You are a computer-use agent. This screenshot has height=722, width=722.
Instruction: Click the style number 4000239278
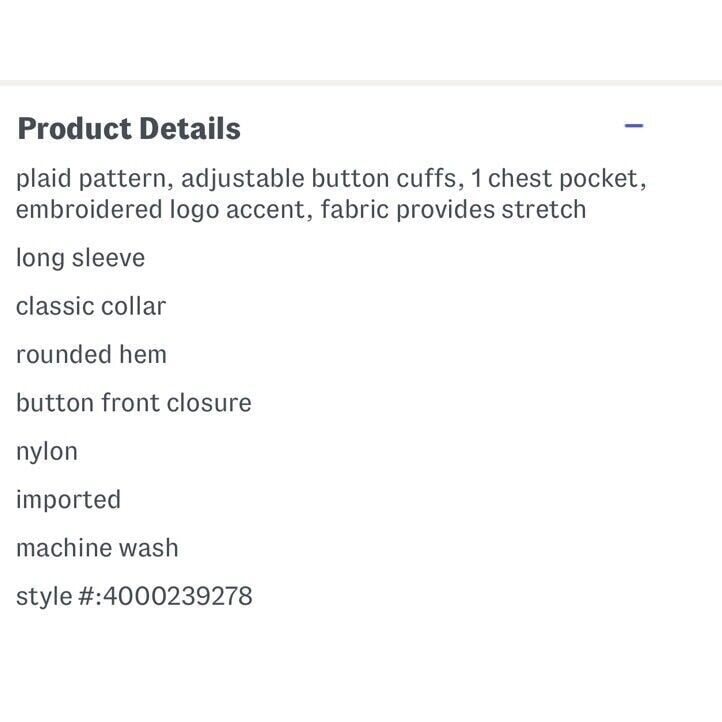pos(177,596)
